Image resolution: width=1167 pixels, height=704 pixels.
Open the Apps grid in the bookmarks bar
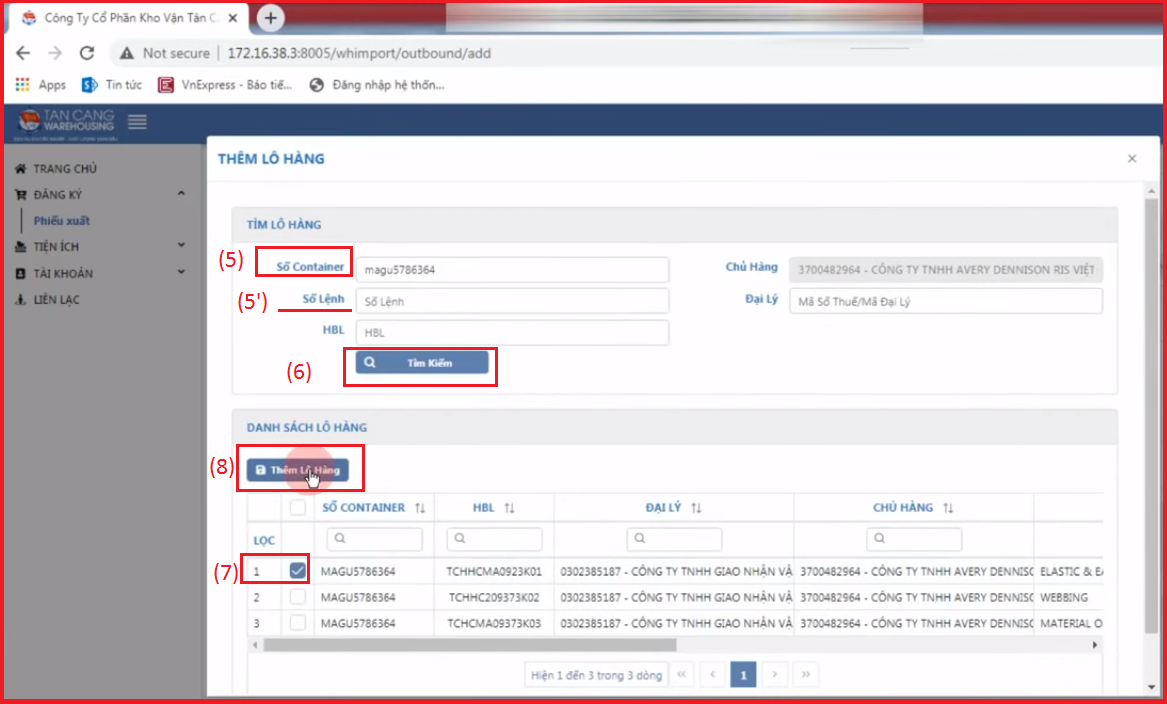coord(41,85)
